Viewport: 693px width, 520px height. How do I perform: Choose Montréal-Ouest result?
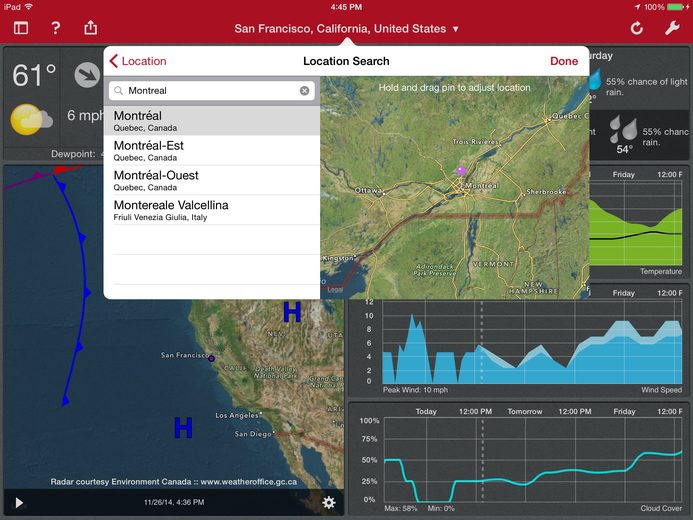click(x=212, y=180)
